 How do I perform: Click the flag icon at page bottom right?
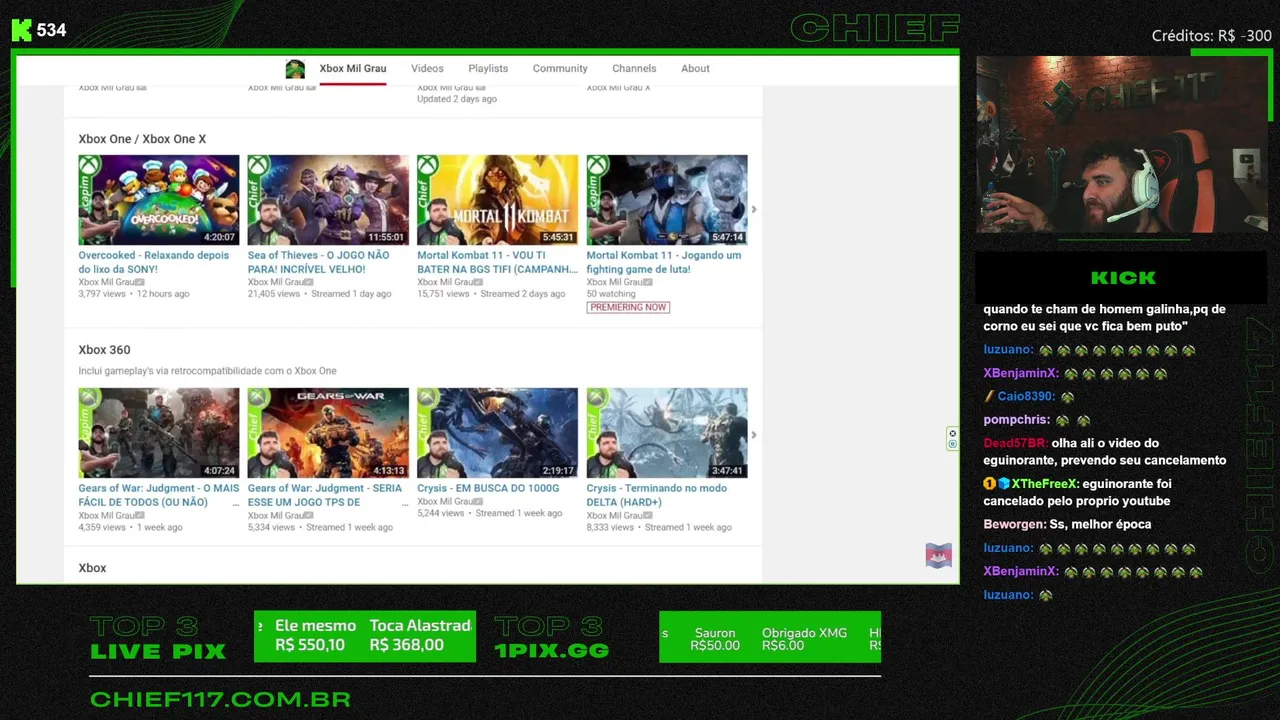point(938,555)
